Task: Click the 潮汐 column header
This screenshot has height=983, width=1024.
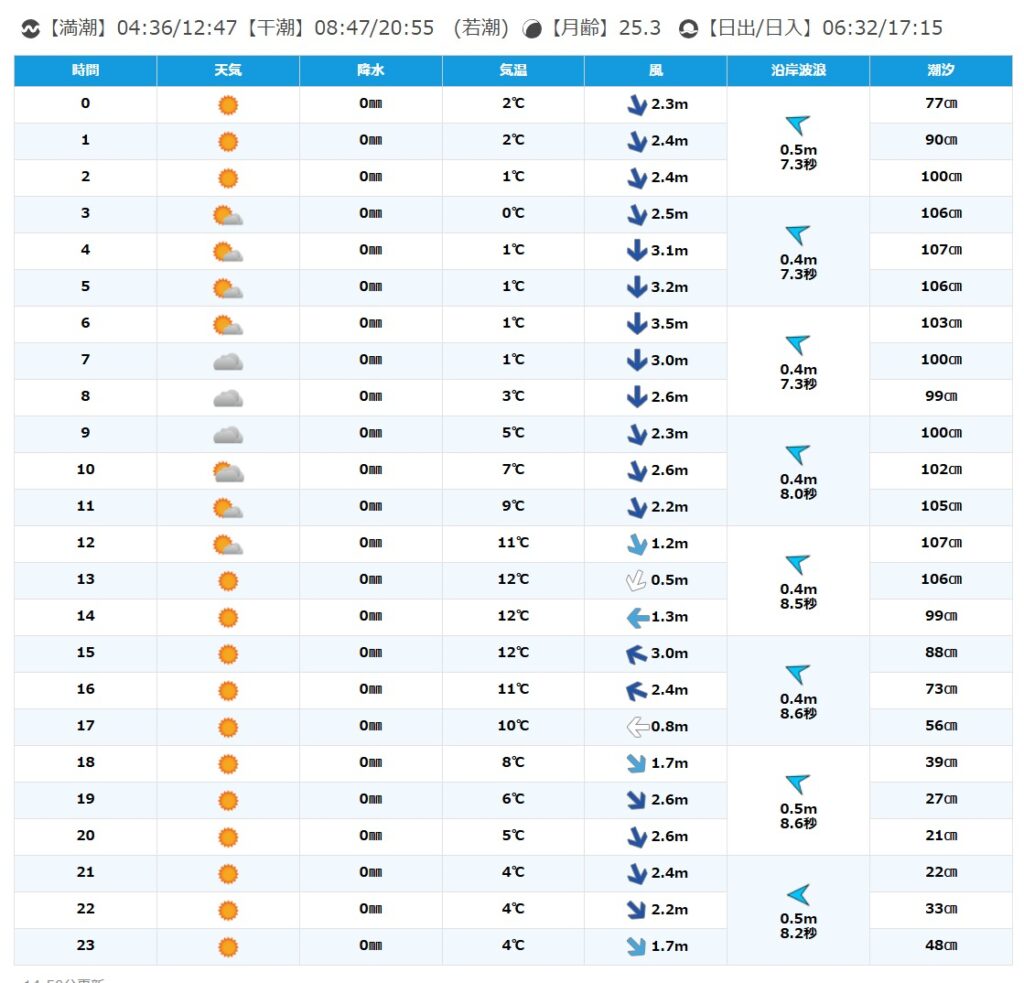Action: click(940, 71)
